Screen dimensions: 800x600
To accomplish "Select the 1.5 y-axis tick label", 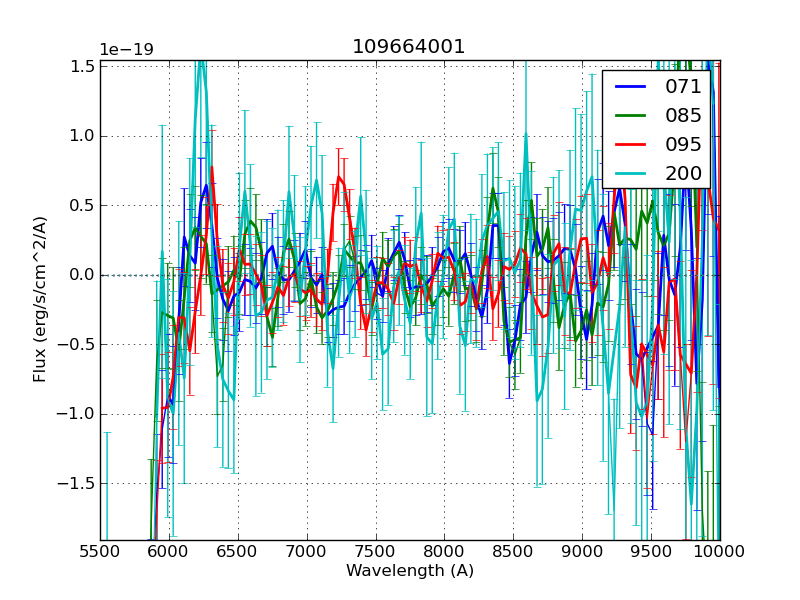I will point(80,67).
